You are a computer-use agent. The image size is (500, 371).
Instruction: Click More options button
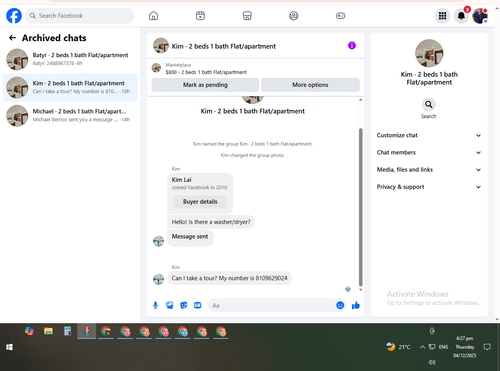pyautogui.click(x=310, y=85)
